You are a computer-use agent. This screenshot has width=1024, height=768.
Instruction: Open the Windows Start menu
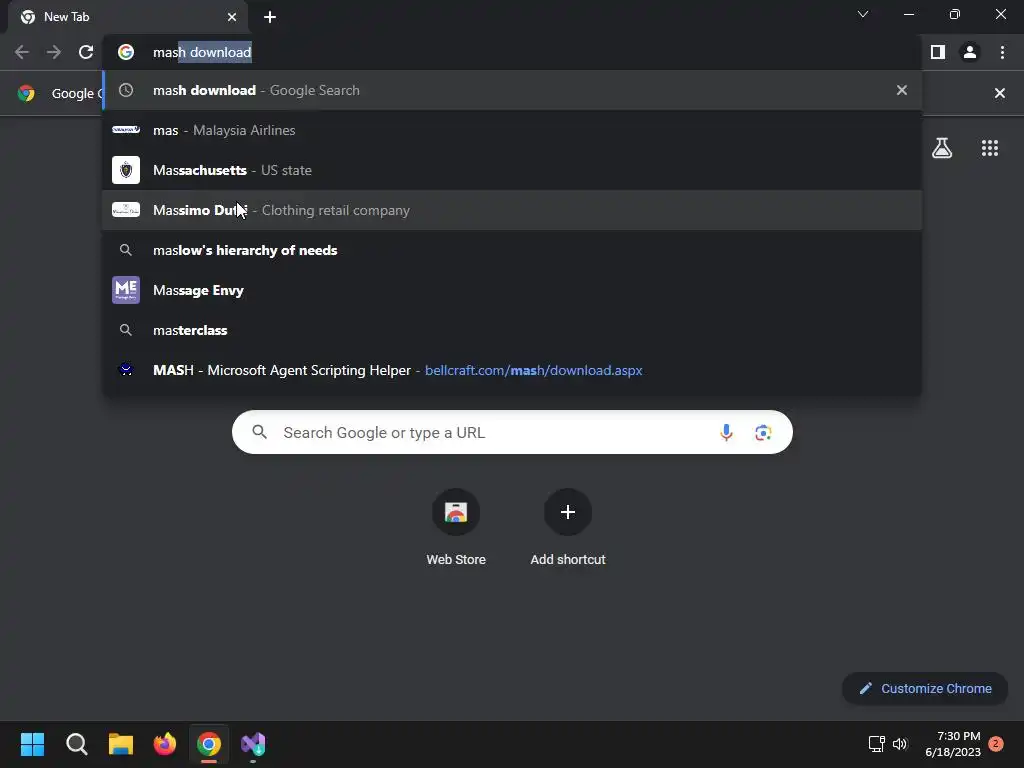point(33,744)
